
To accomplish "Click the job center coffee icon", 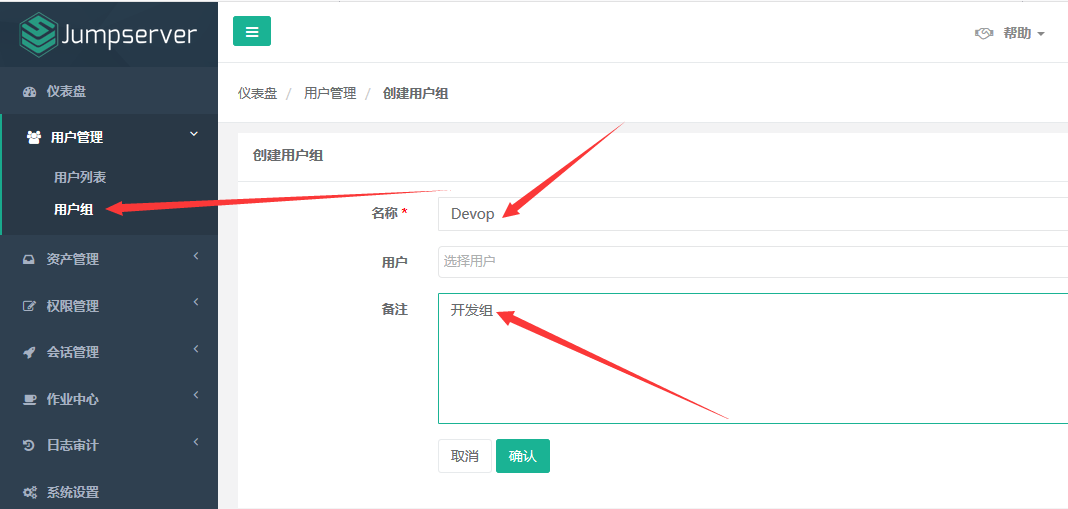I will 29,399.
